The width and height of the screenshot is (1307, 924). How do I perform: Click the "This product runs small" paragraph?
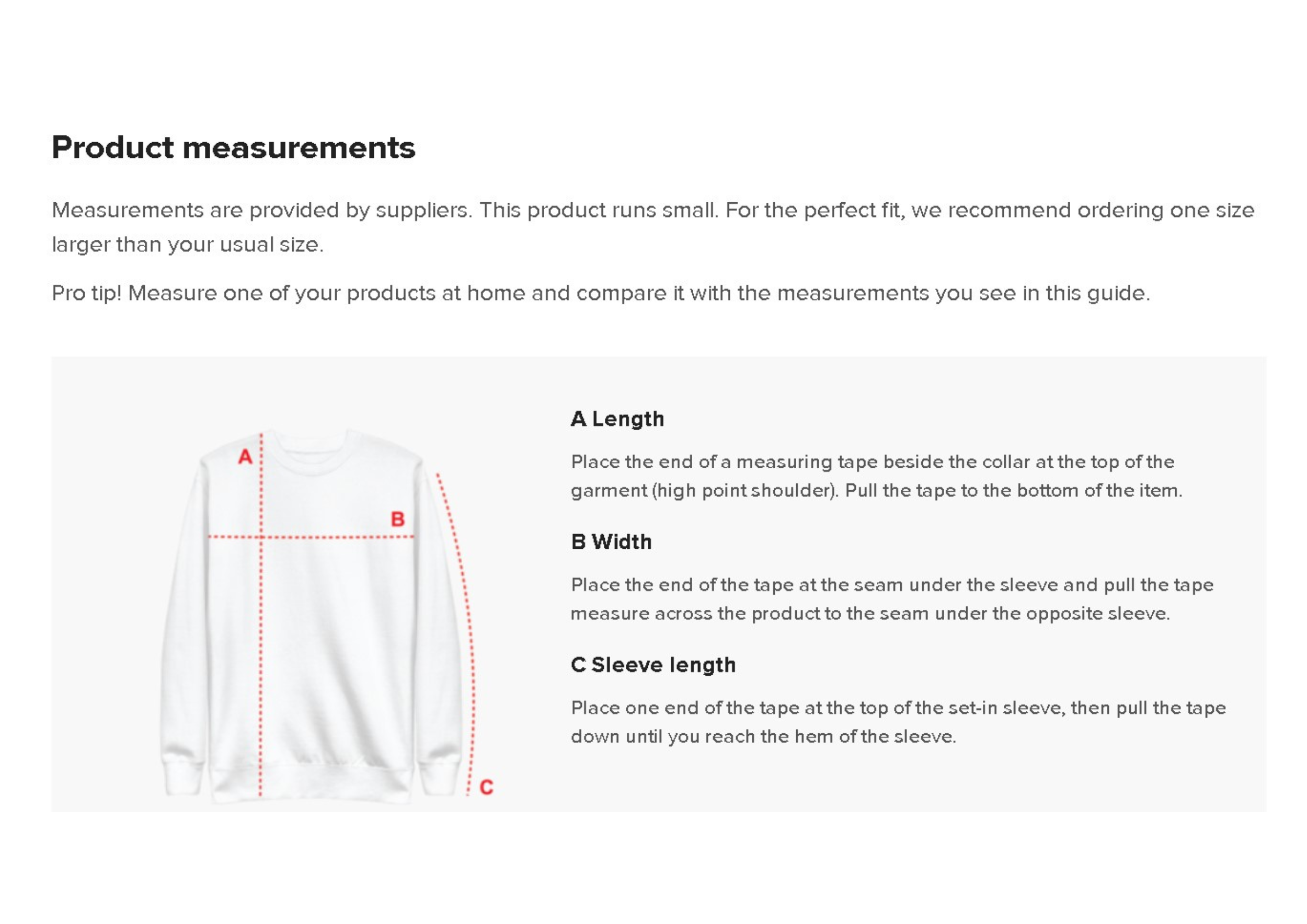tap(653, 210)
